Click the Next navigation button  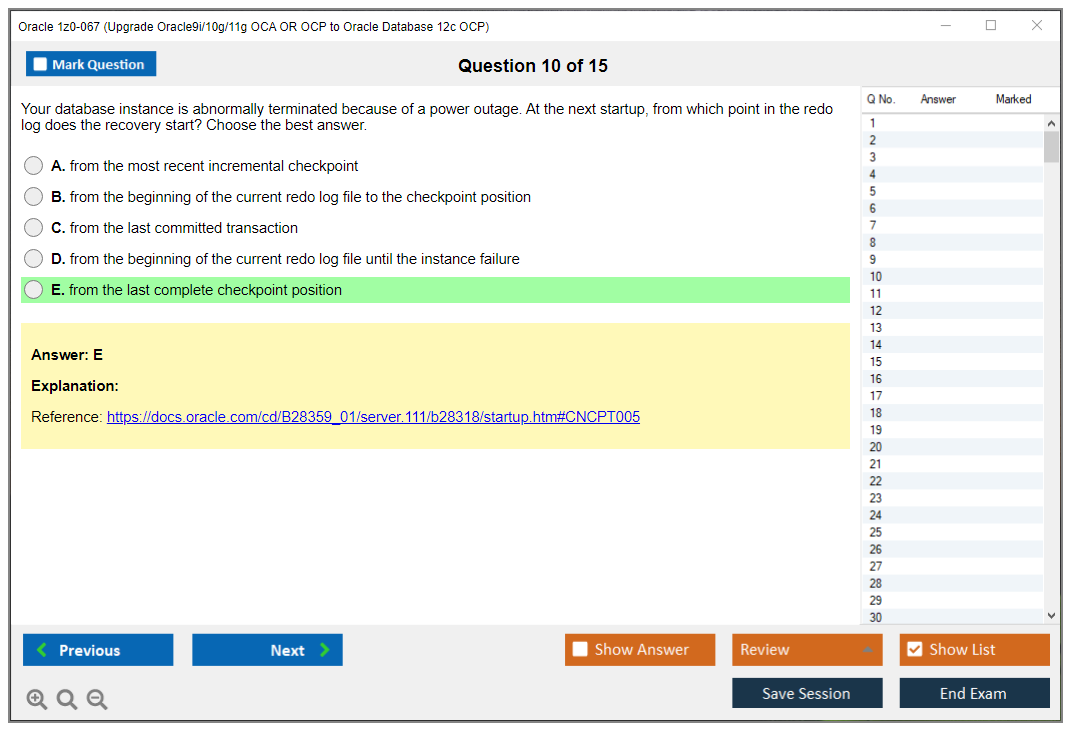tap(267, 649)
